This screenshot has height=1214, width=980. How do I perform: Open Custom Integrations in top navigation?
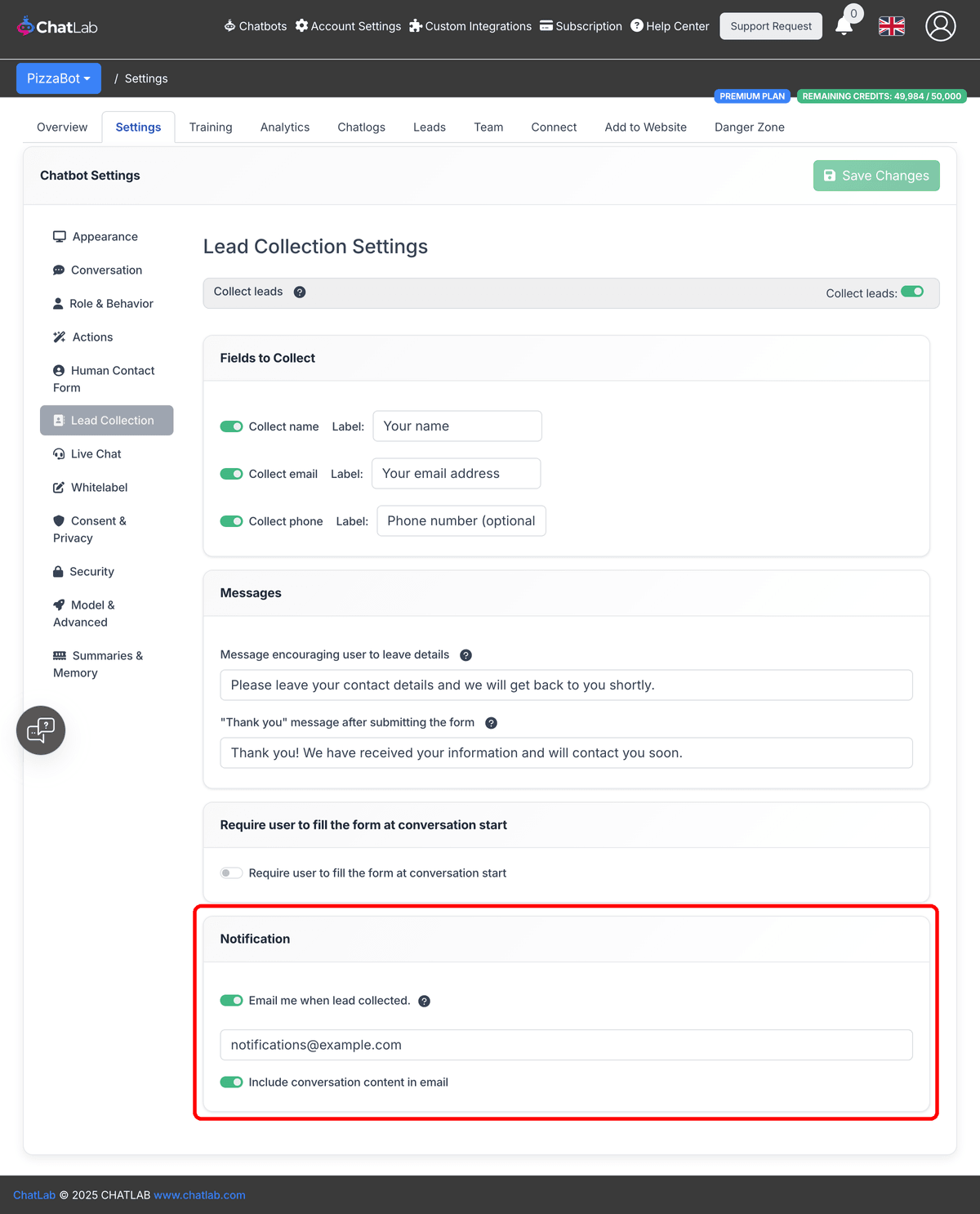(470, 26)
